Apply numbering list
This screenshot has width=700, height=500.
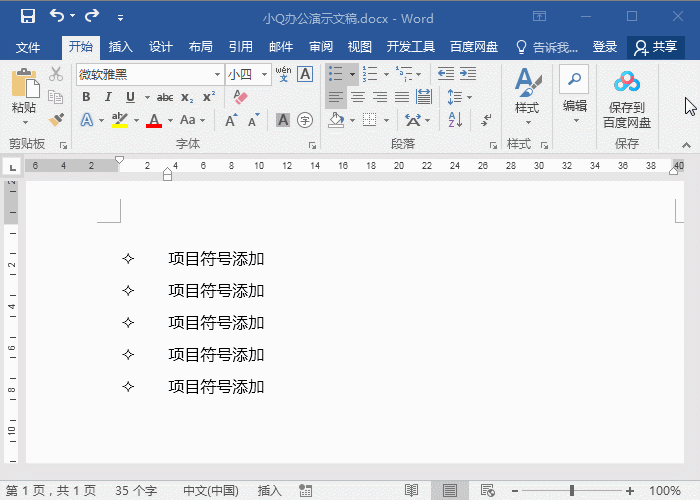click(370, 74)
